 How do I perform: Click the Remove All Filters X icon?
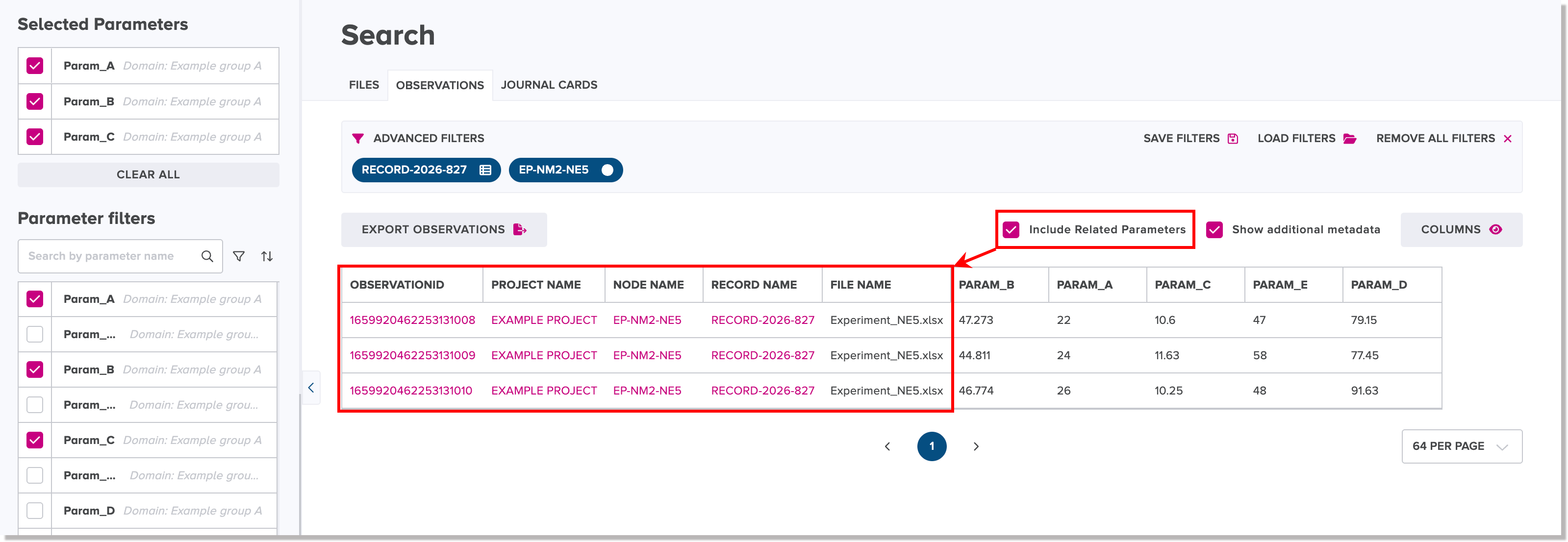click(1508, 139)
